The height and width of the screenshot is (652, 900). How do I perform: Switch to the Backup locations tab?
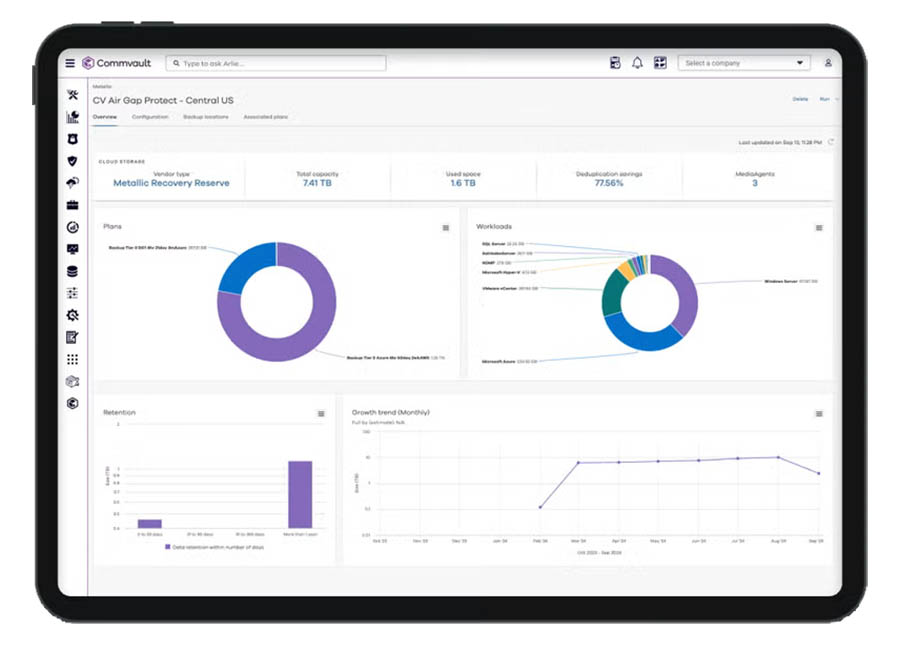[205, 117]
